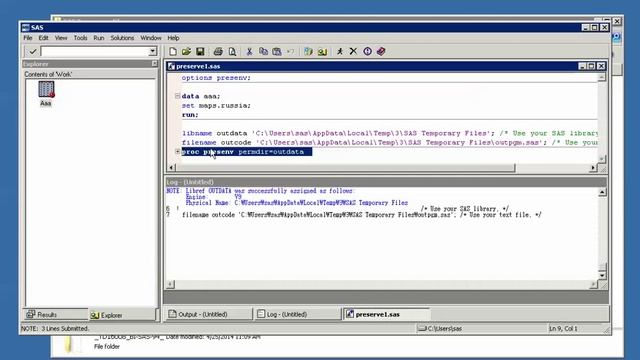This screenshot has width=640, height=360.
Task: Minimize the preserve1.sas editor window
Action: click(x=582, y=66)
